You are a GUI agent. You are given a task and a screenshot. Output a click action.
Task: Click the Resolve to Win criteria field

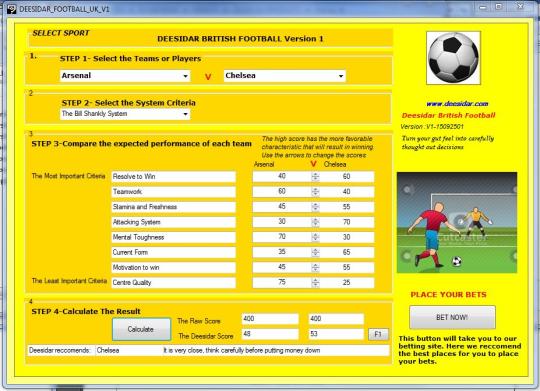pyautogui.click(x=174, y=177)
